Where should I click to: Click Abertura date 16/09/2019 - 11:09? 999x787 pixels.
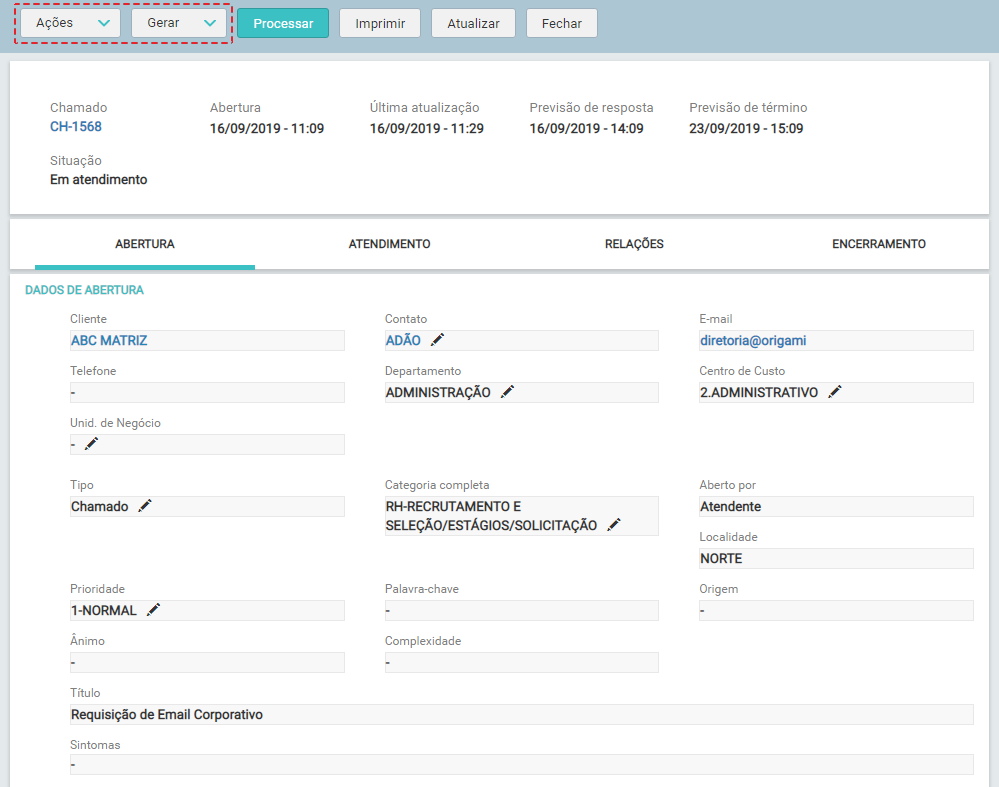point(267,129)
